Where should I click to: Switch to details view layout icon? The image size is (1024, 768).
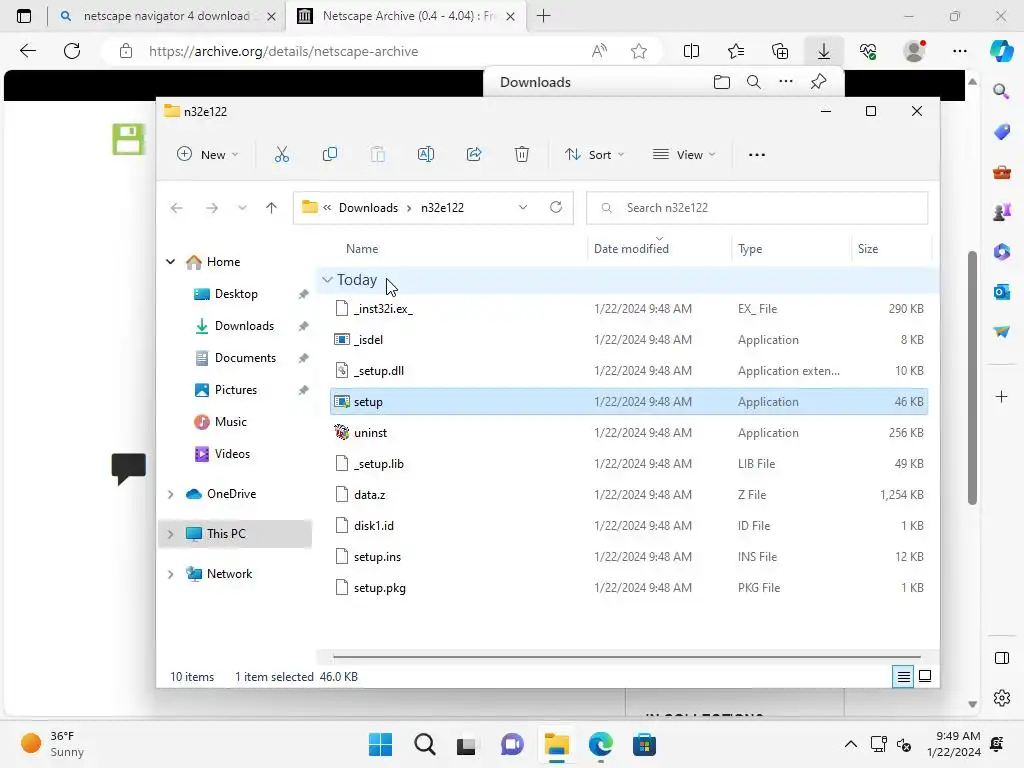tap(903, 677)
